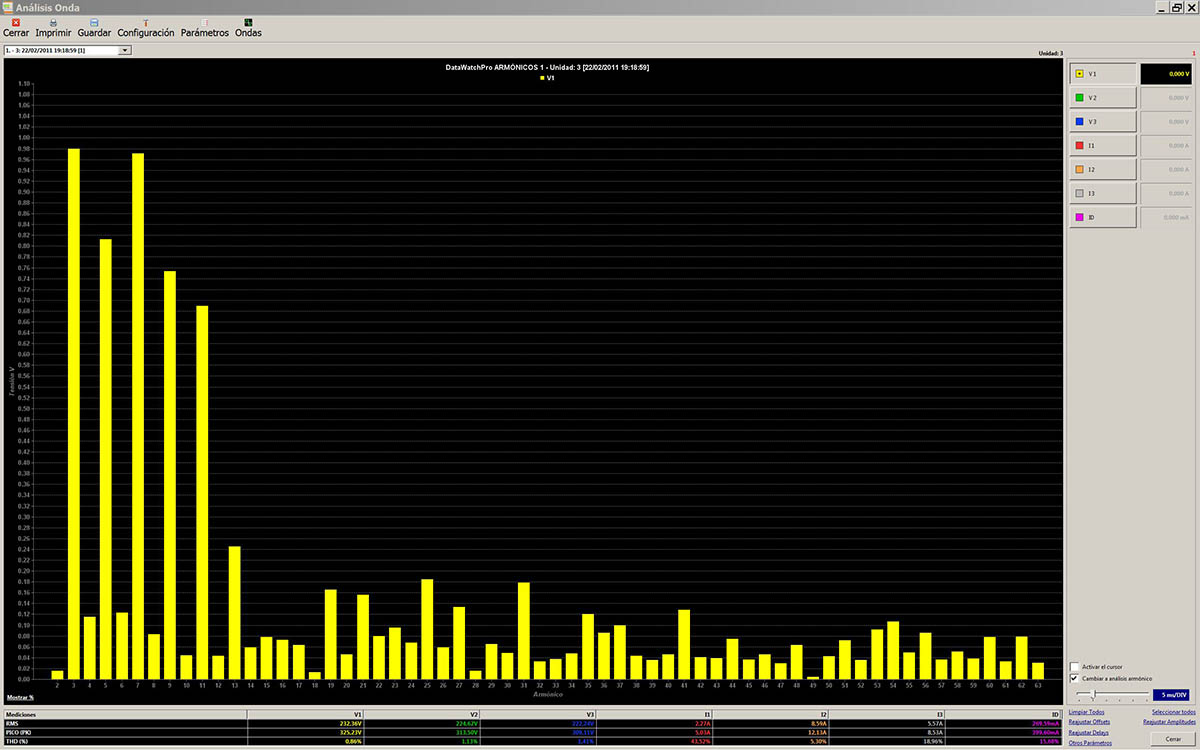Image resolution: width=1200 pixels, height=750 pixels.
Task: Click the Armónico axis label
Action: point(548,693)
